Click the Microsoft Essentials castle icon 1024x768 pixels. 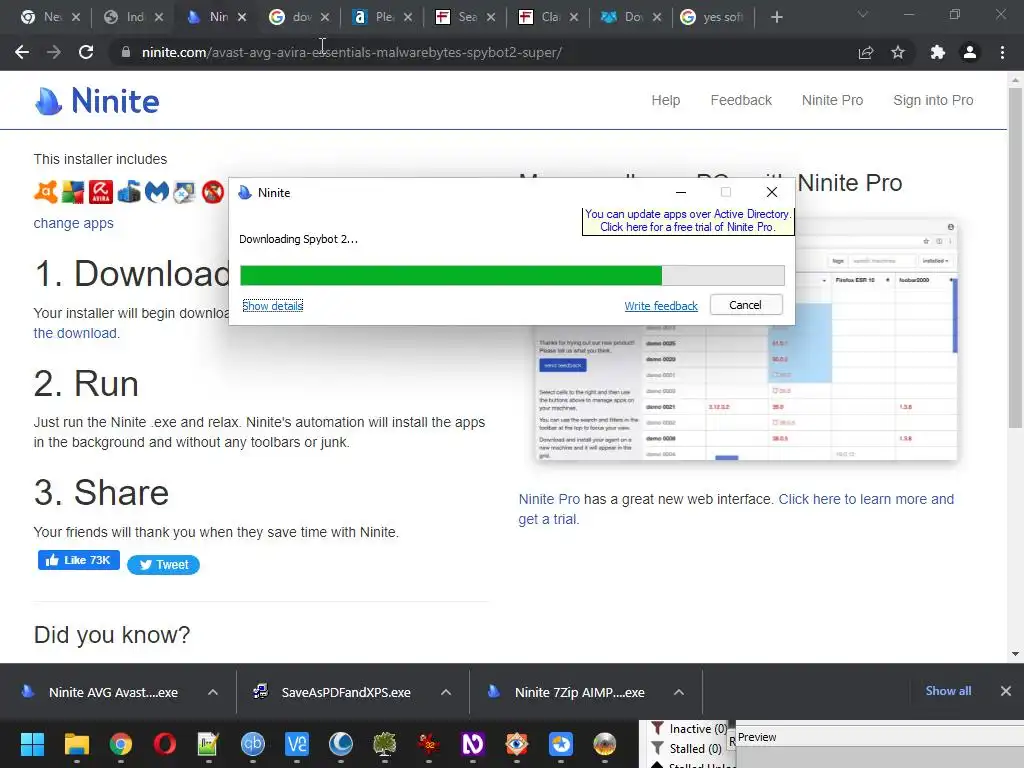coord(129,192)
